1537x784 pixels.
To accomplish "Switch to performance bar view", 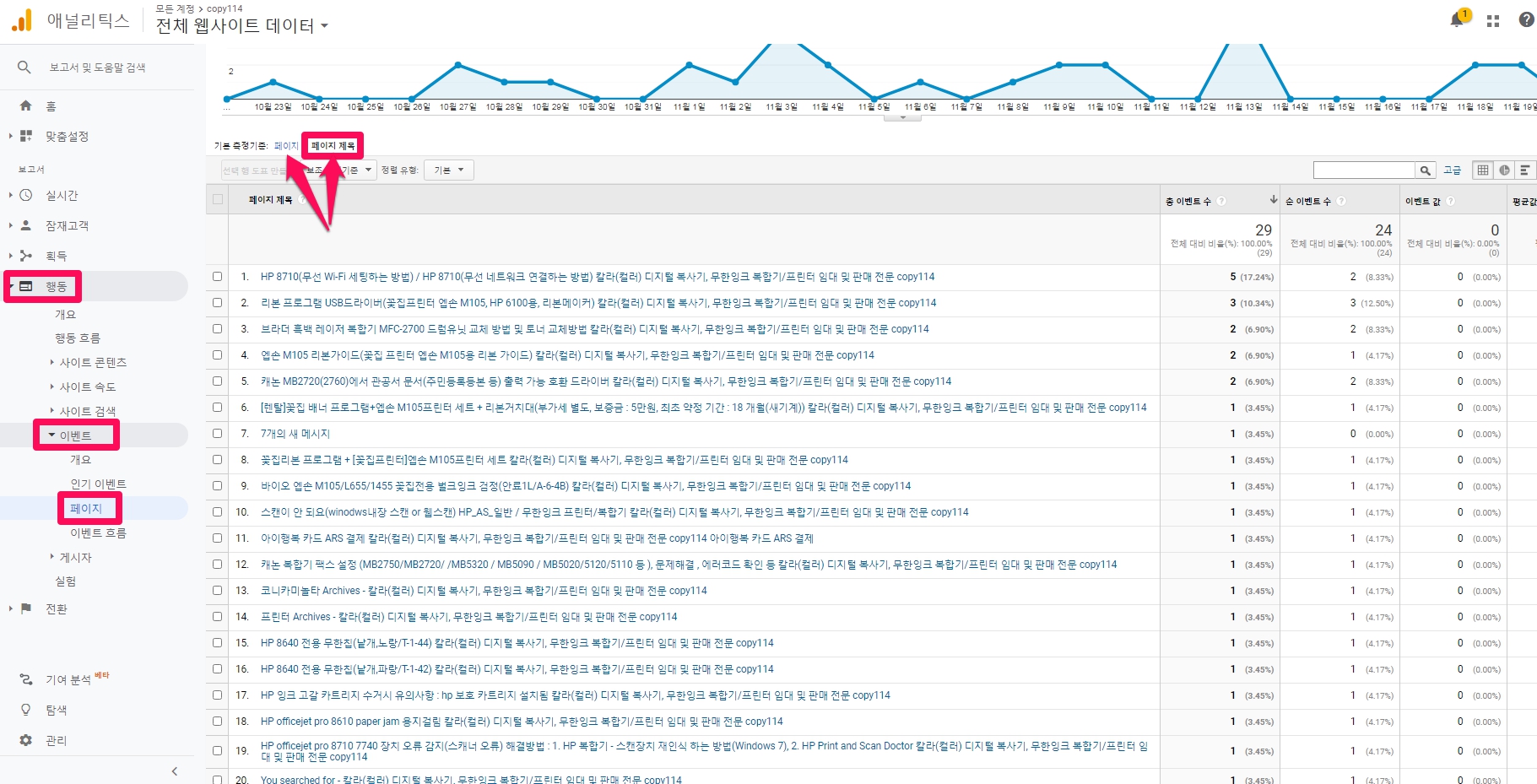I will (x=1525, y=170).
